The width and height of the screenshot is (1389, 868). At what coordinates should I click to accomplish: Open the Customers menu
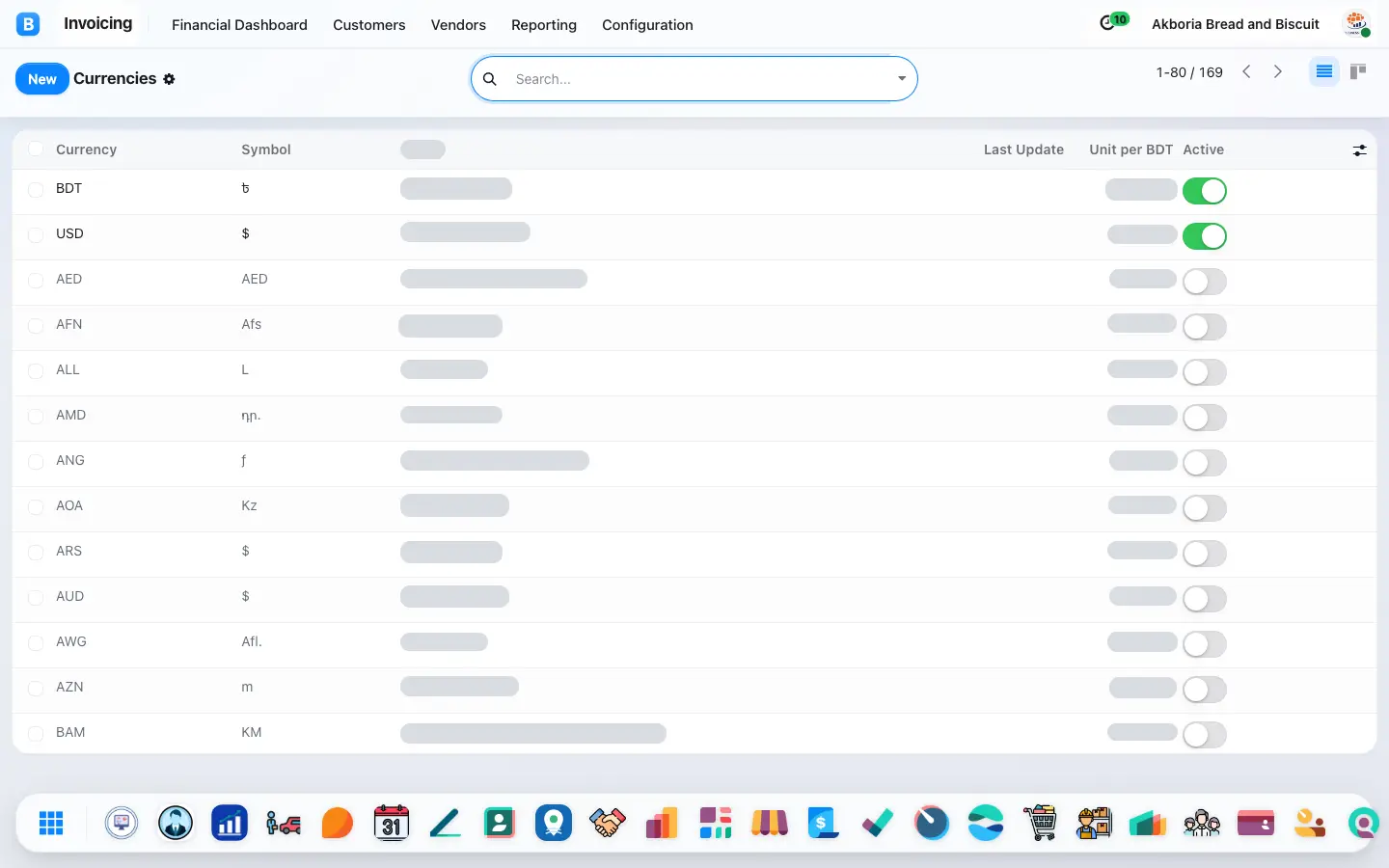[369, 25]
